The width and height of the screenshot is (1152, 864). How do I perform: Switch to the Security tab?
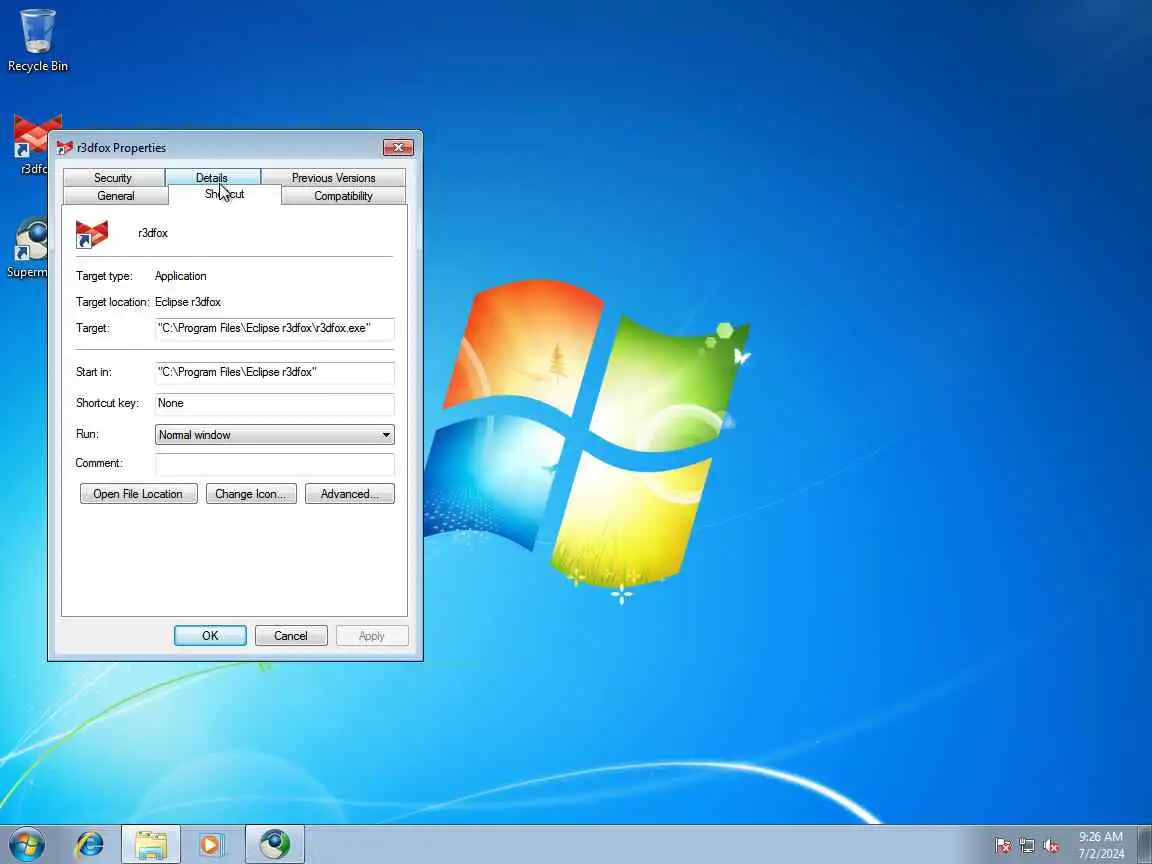point(112,178)
